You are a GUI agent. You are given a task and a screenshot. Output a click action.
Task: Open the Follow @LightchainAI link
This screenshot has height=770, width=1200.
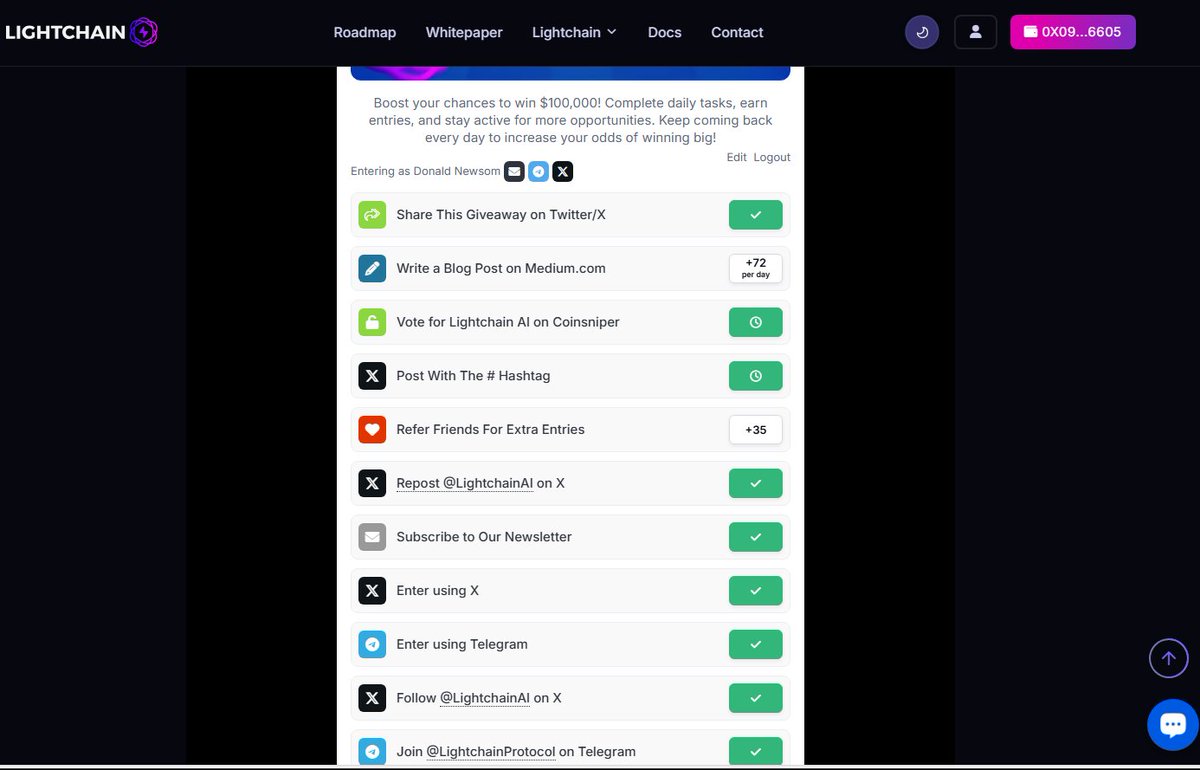[x=485, y=698]
